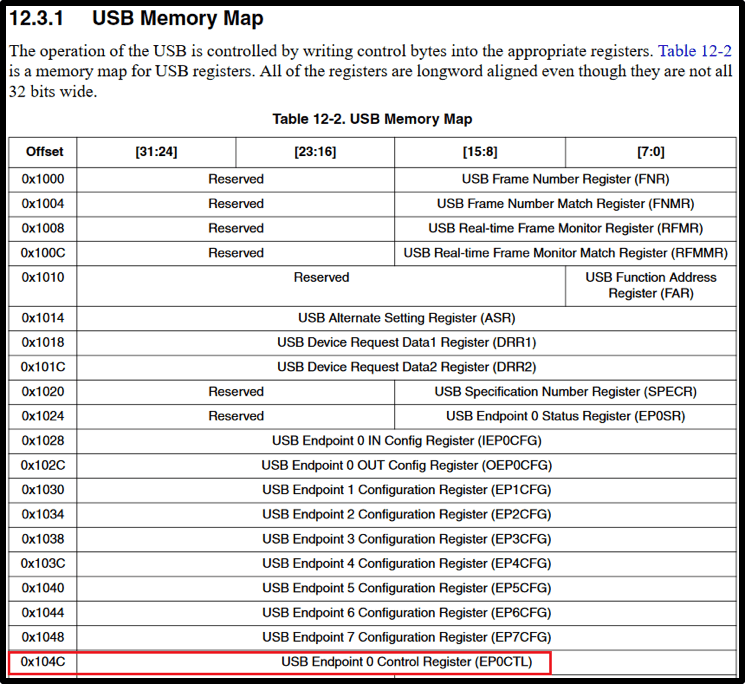745x684 pixels.
Task: Click 'USB Endpoint 2 Configuration Register (EP2CFG)'
Action: (407, 514)
